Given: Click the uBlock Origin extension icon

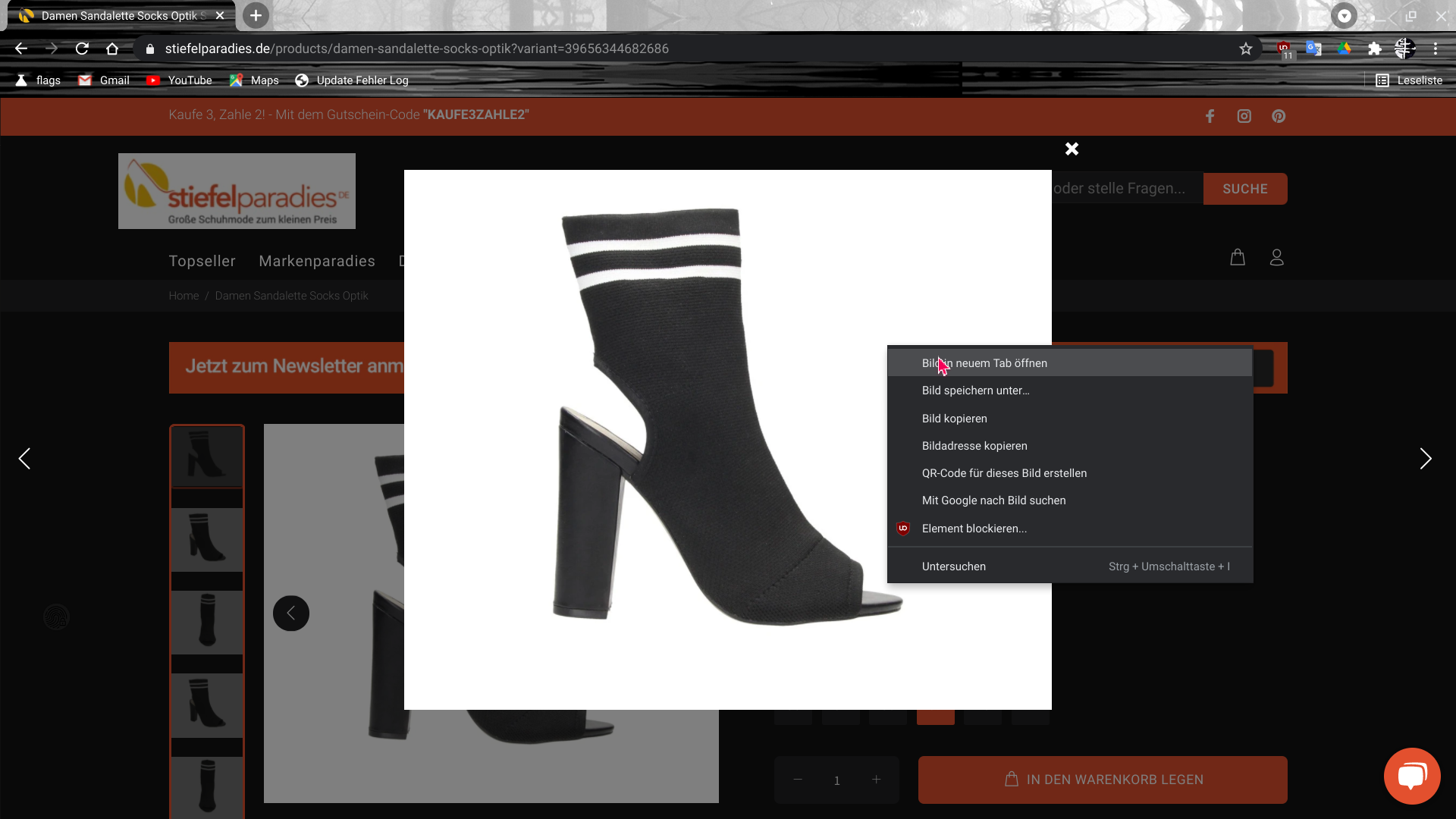Looking at the screenshot, I should click(1284, 49).
